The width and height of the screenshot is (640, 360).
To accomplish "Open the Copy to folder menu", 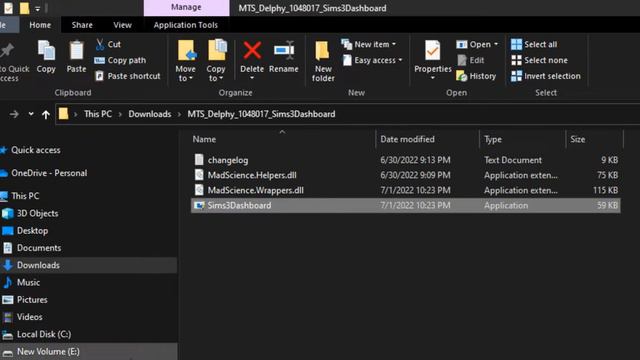I will [x=216, y=61].
